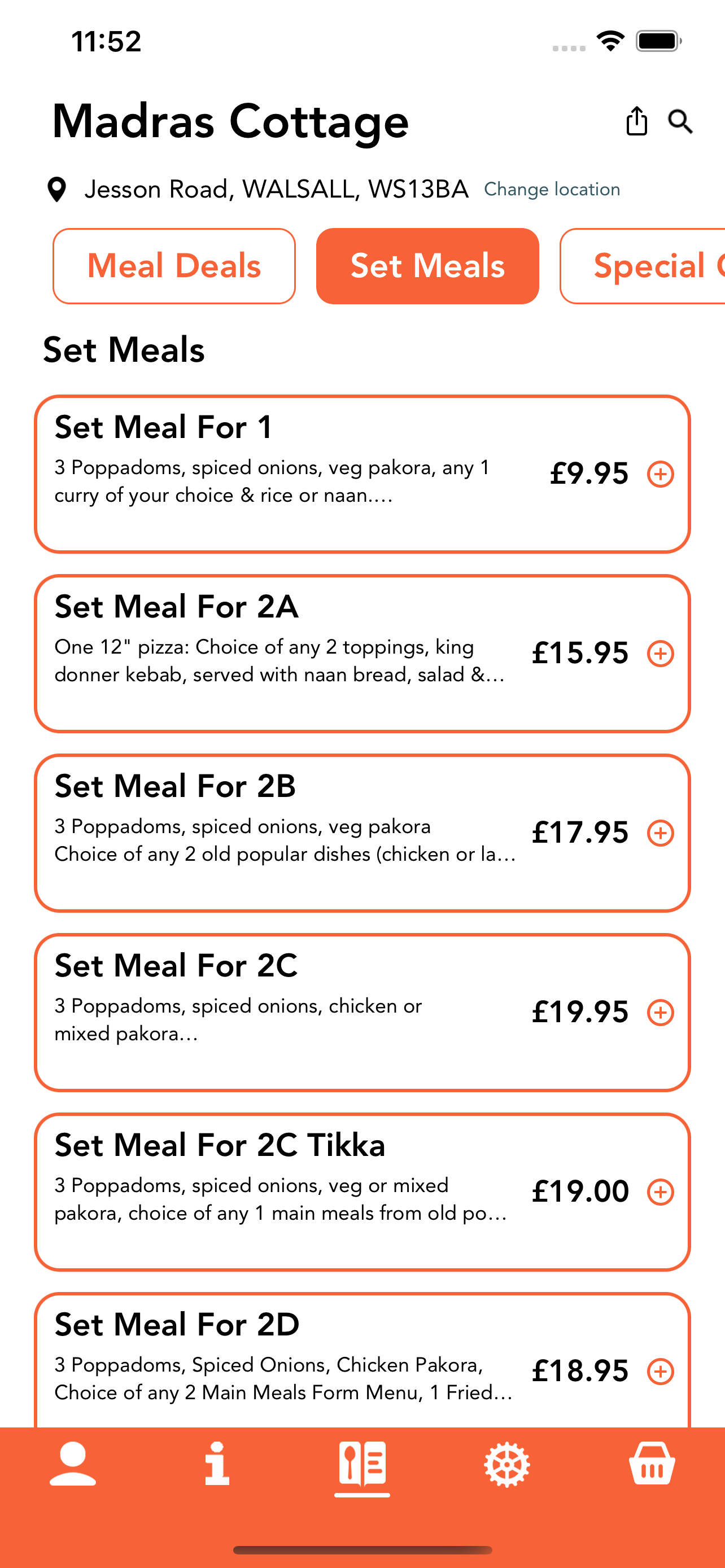Add Set Meal For 2B with plus icon
The width and height of the screenshot is (725, 1568).
661,833
